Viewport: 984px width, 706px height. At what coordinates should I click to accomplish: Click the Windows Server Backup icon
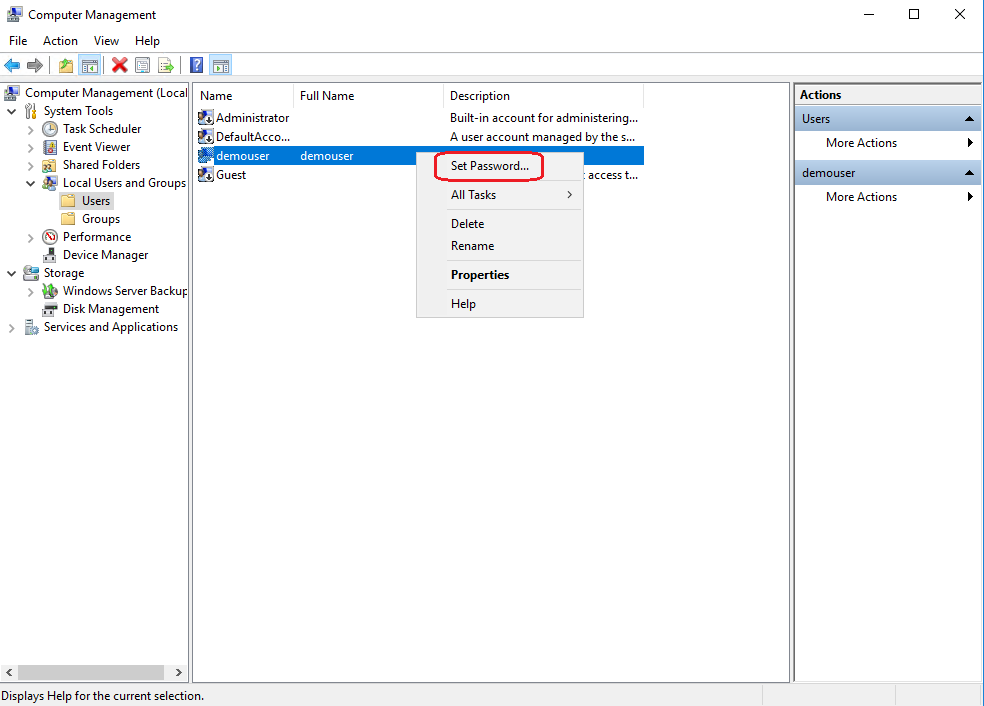50,291
